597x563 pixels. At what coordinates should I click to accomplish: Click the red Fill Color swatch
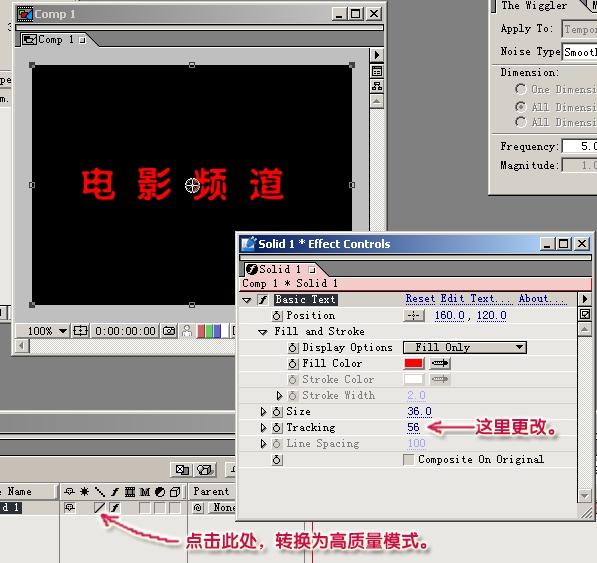[414, 364]
